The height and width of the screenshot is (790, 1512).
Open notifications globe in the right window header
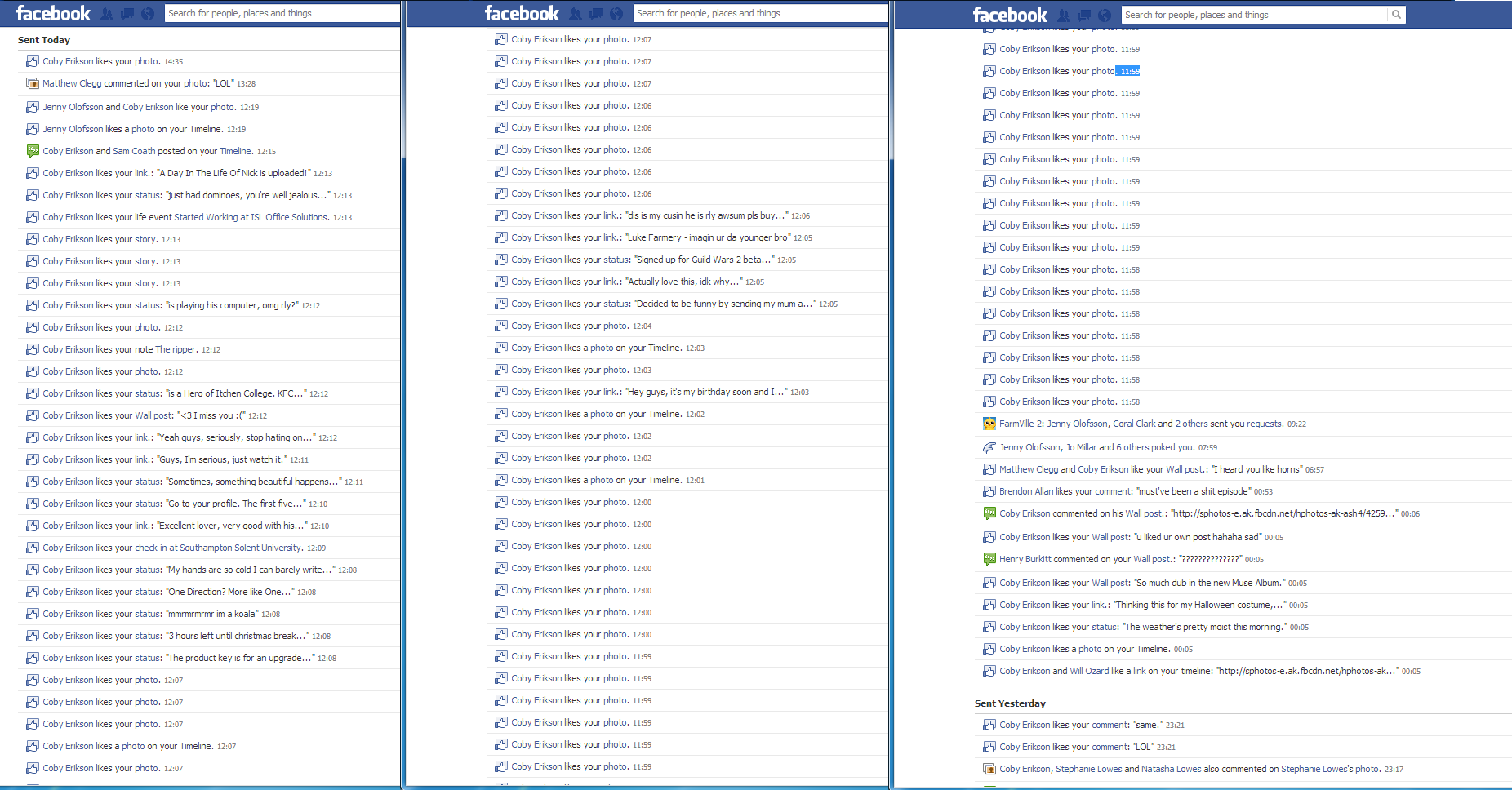coord(1105,16)
